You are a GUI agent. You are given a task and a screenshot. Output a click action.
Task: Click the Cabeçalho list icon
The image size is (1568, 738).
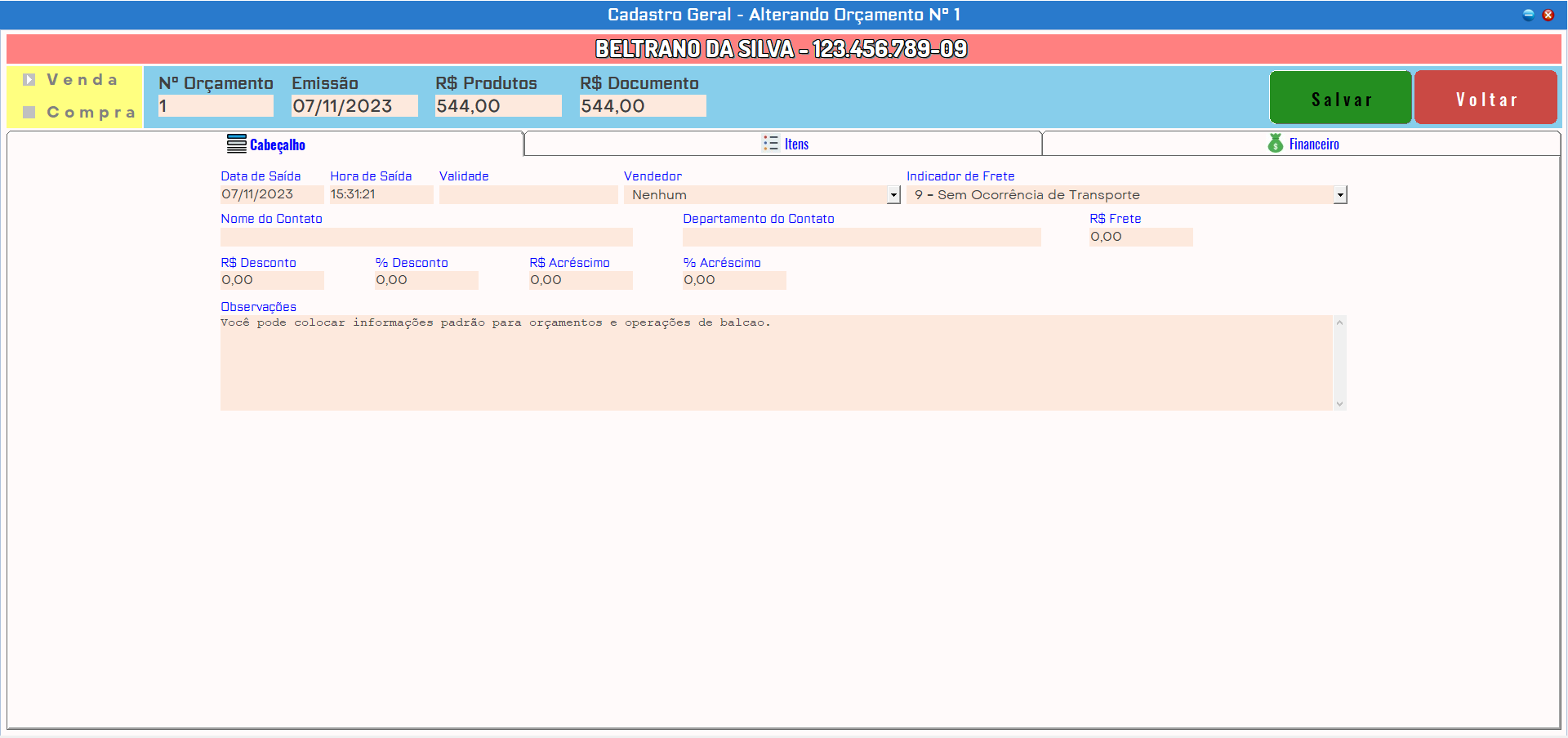[x=237, y=144]
